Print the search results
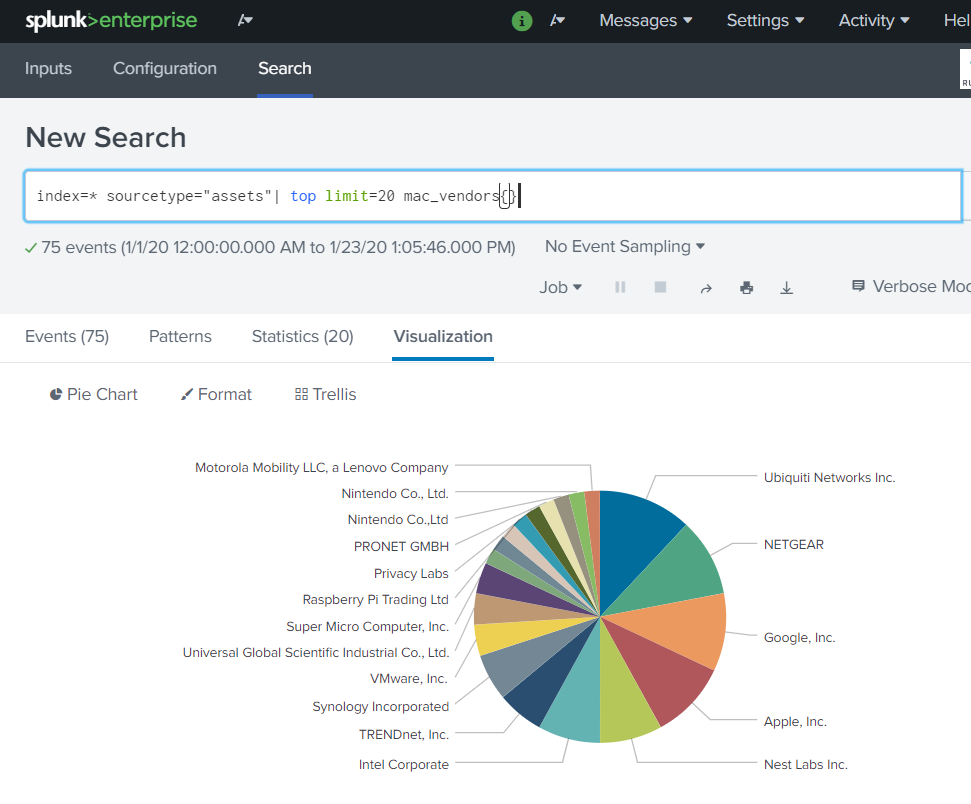This screenshot has height=804, width=971. (x=746, y=288)
